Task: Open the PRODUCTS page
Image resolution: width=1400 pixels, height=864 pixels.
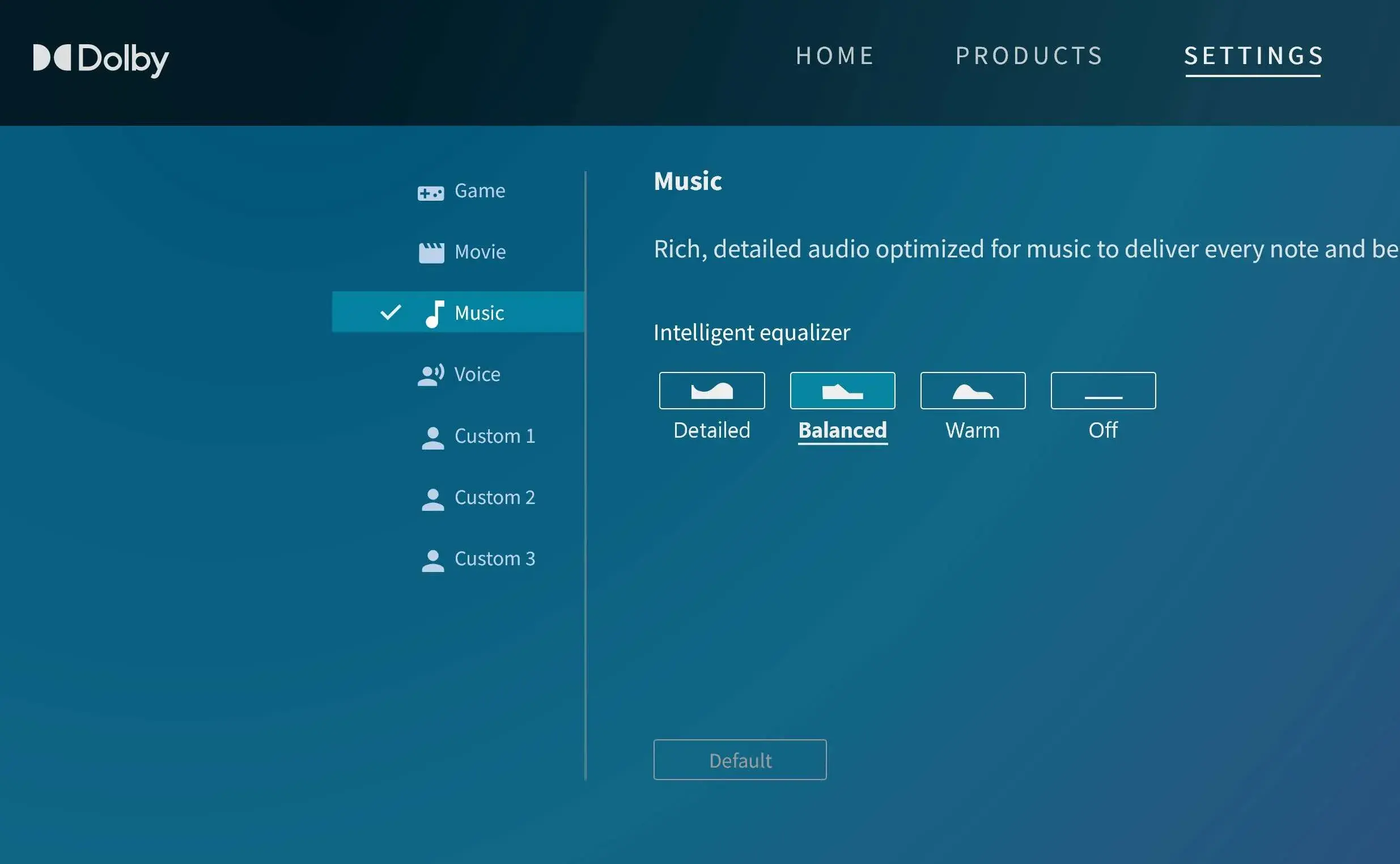Action: tap(1028, 56)
